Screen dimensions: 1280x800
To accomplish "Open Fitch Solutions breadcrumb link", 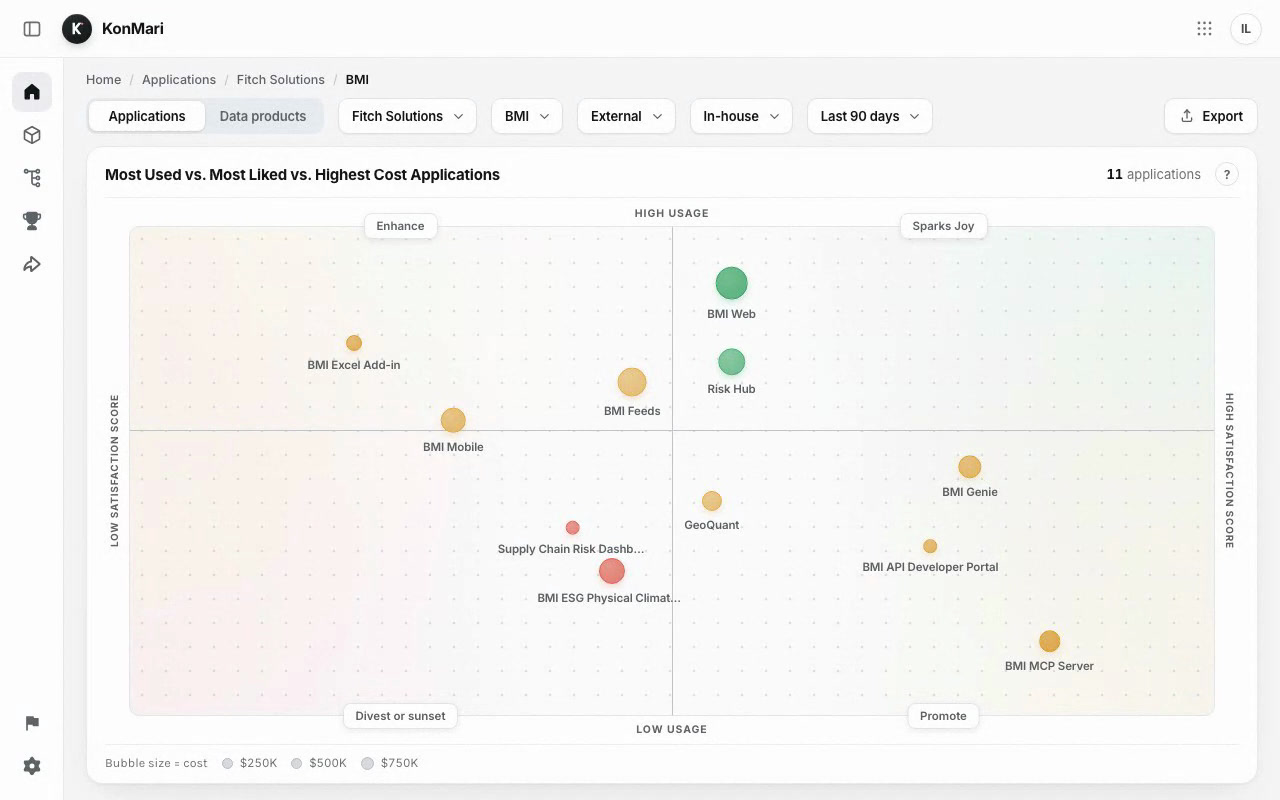I will [x=281, y=79].
